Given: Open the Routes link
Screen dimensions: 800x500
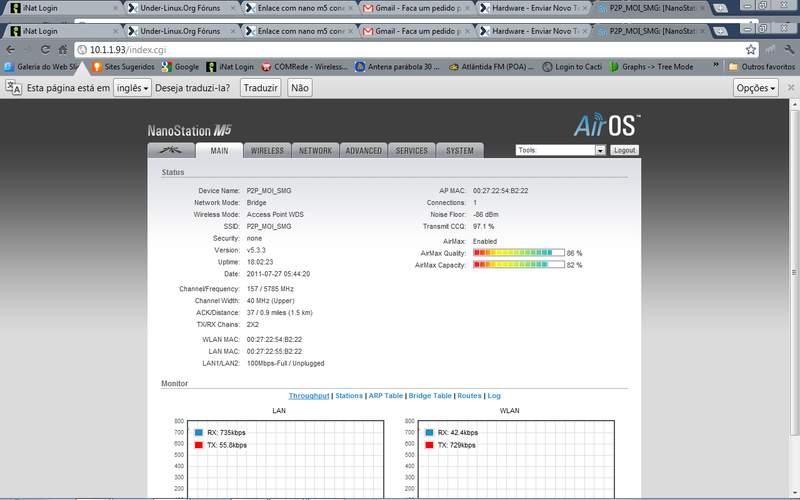Looking at the screenshot, I should tap(469, 396).
